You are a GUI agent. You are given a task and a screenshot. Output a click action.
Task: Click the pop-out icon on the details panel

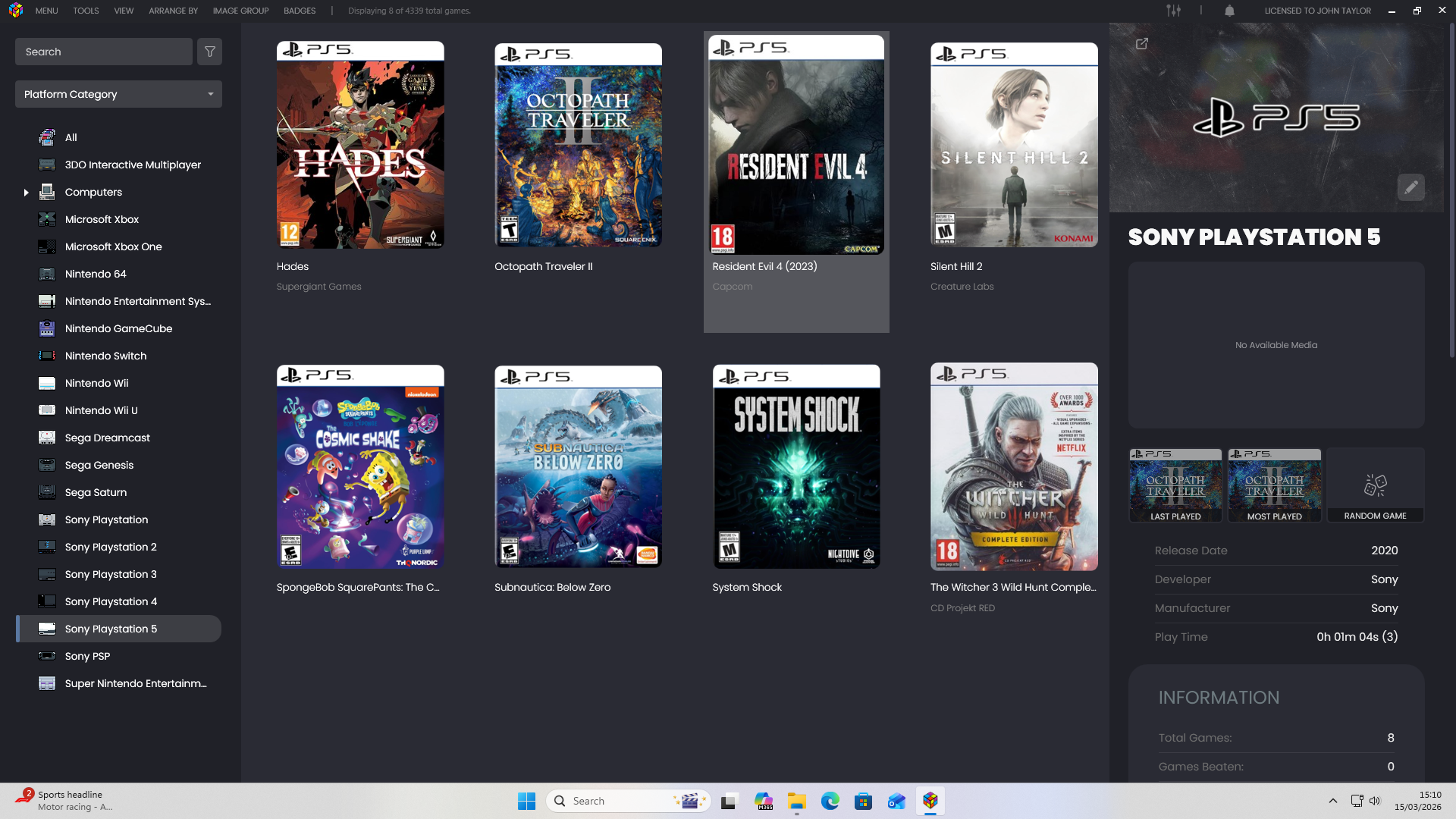click(x=1141, y=44)
